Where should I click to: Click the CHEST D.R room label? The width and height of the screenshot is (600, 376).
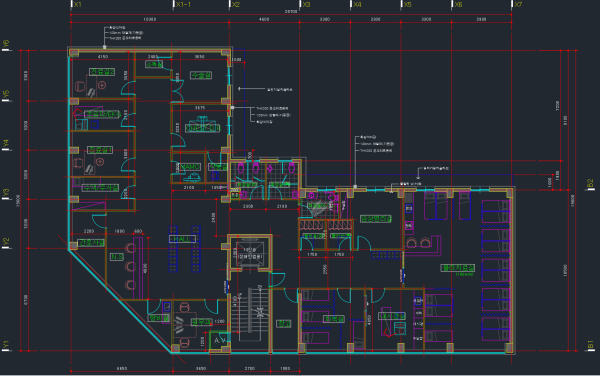(202, 128)
